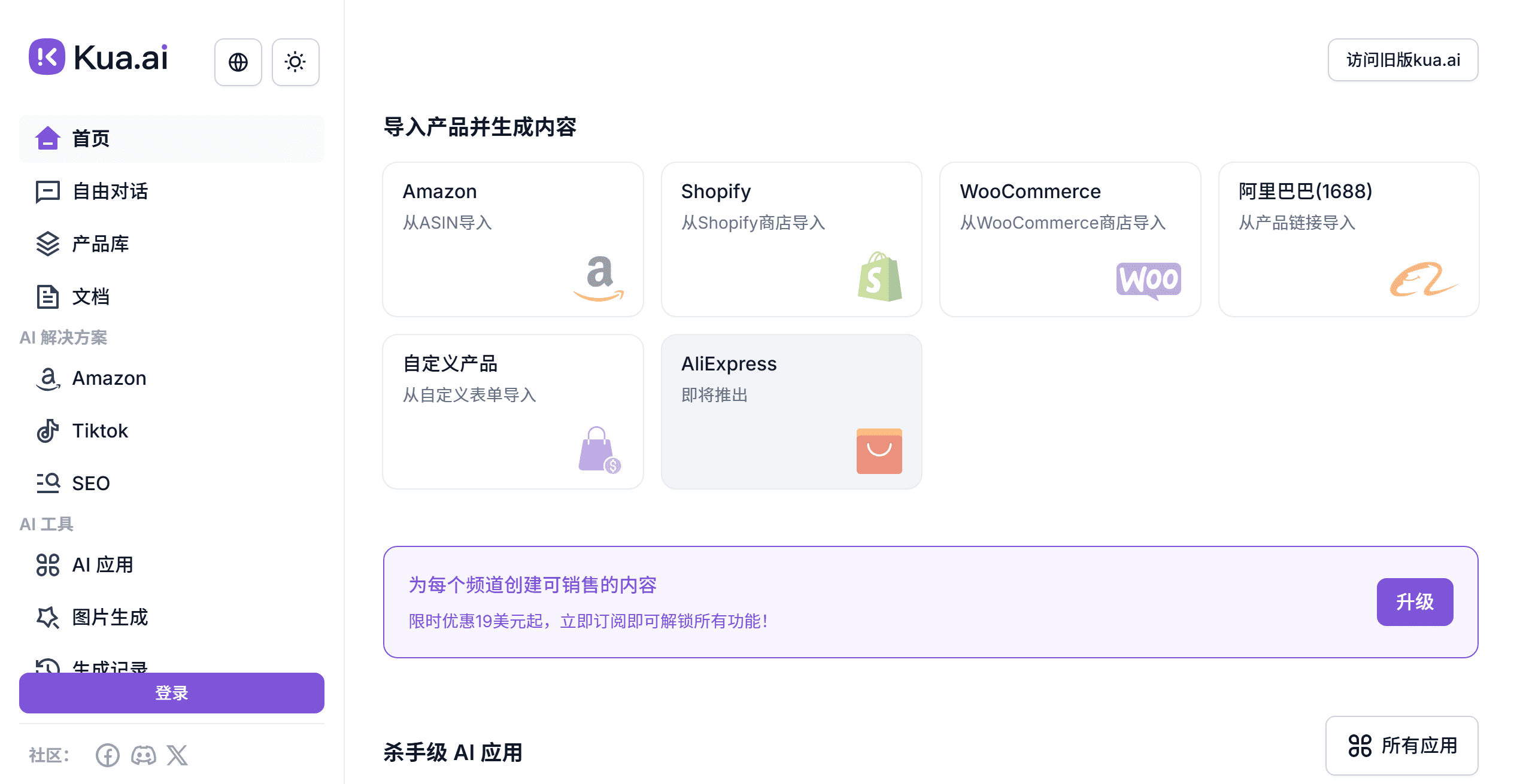Image resolution: width=1517 pixels, height=784 pixels.
Task: Select Amazon under AI 解决方案
Action: point(48,378)
